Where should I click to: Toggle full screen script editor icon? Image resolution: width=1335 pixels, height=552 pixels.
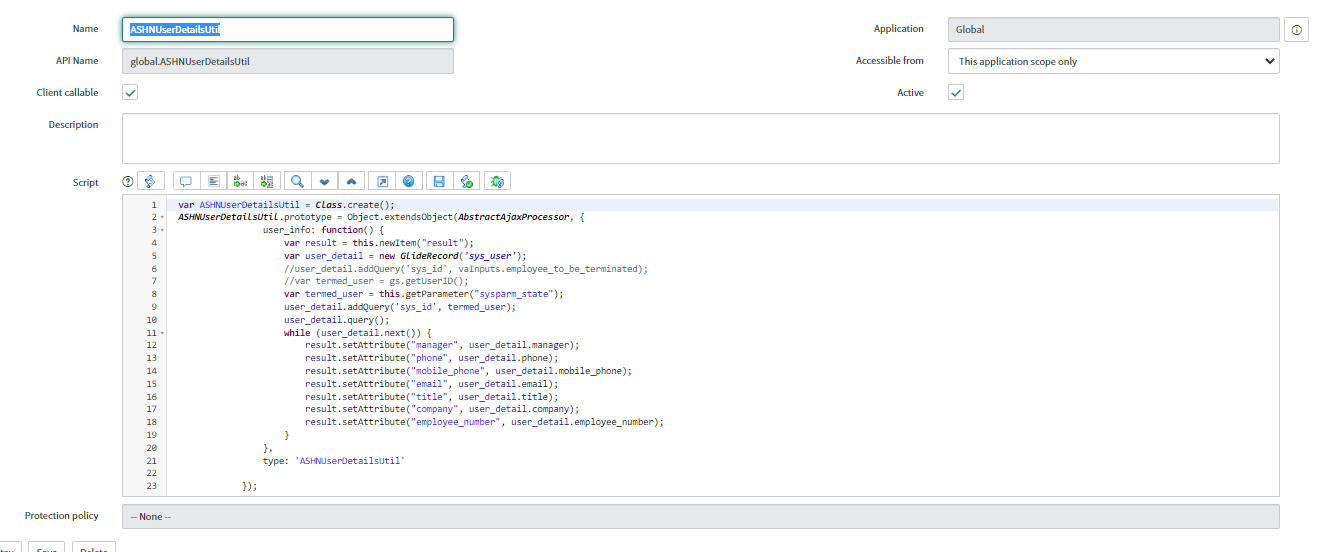381,181
